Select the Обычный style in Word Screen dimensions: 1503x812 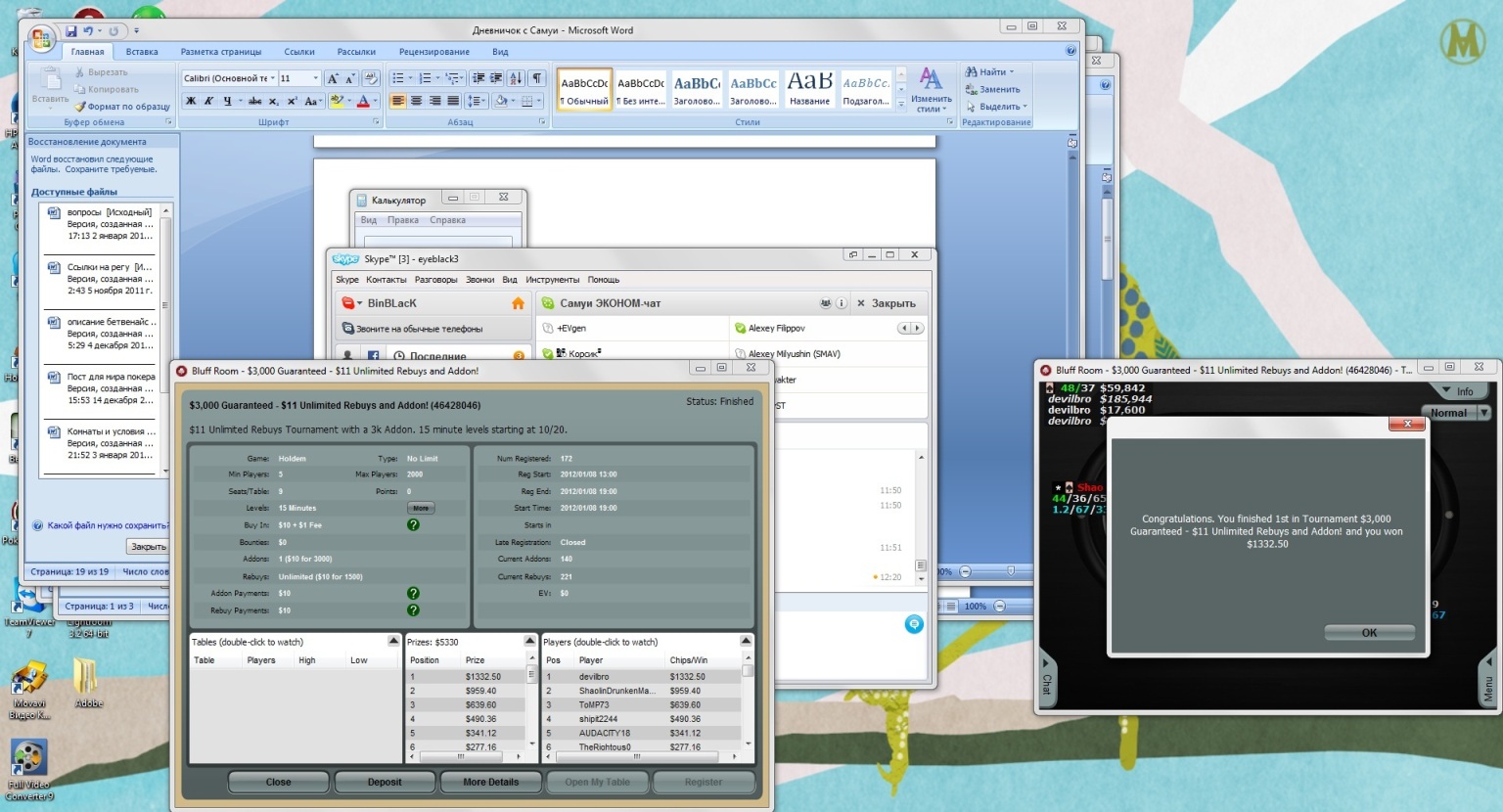point(584,89)
